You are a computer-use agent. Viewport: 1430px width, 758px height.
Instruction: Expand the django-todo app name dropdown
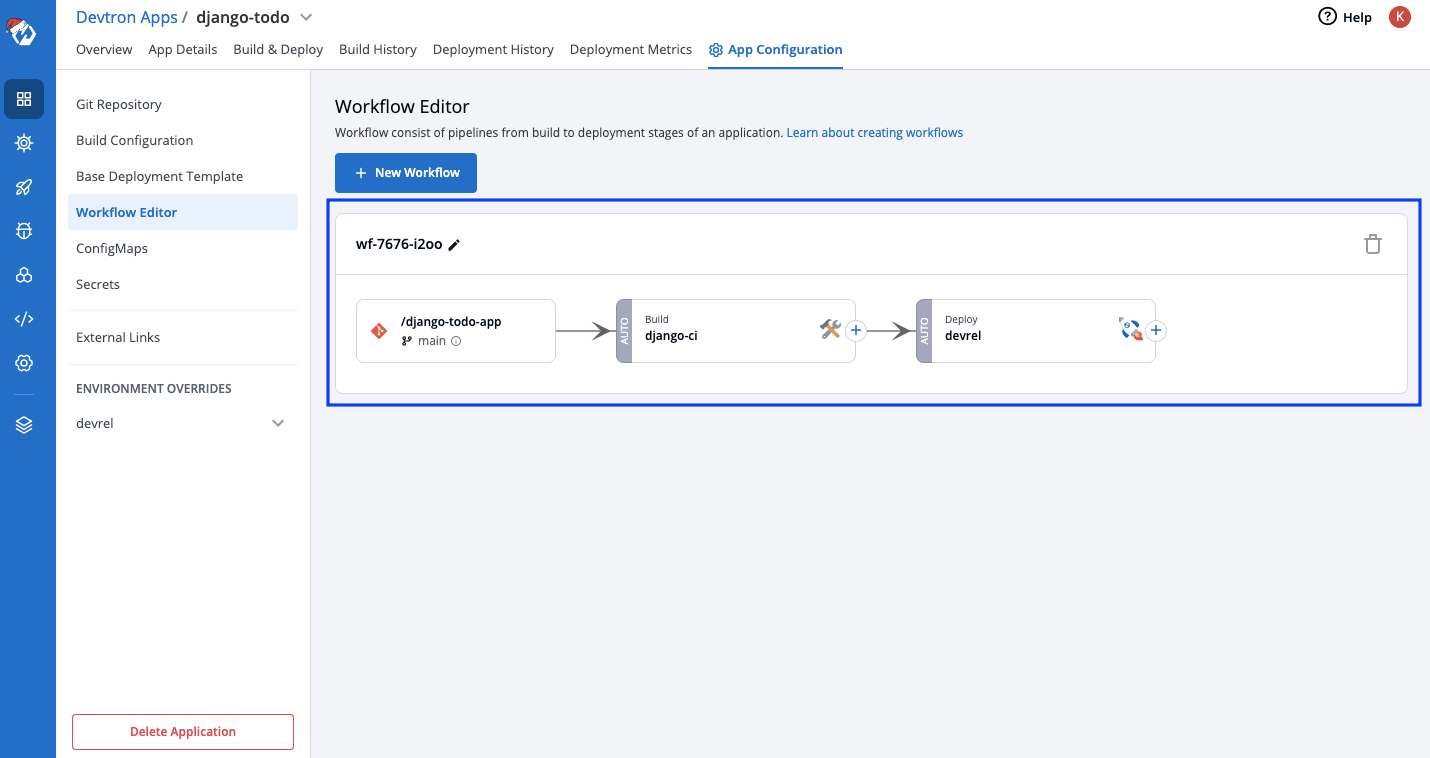306,17
